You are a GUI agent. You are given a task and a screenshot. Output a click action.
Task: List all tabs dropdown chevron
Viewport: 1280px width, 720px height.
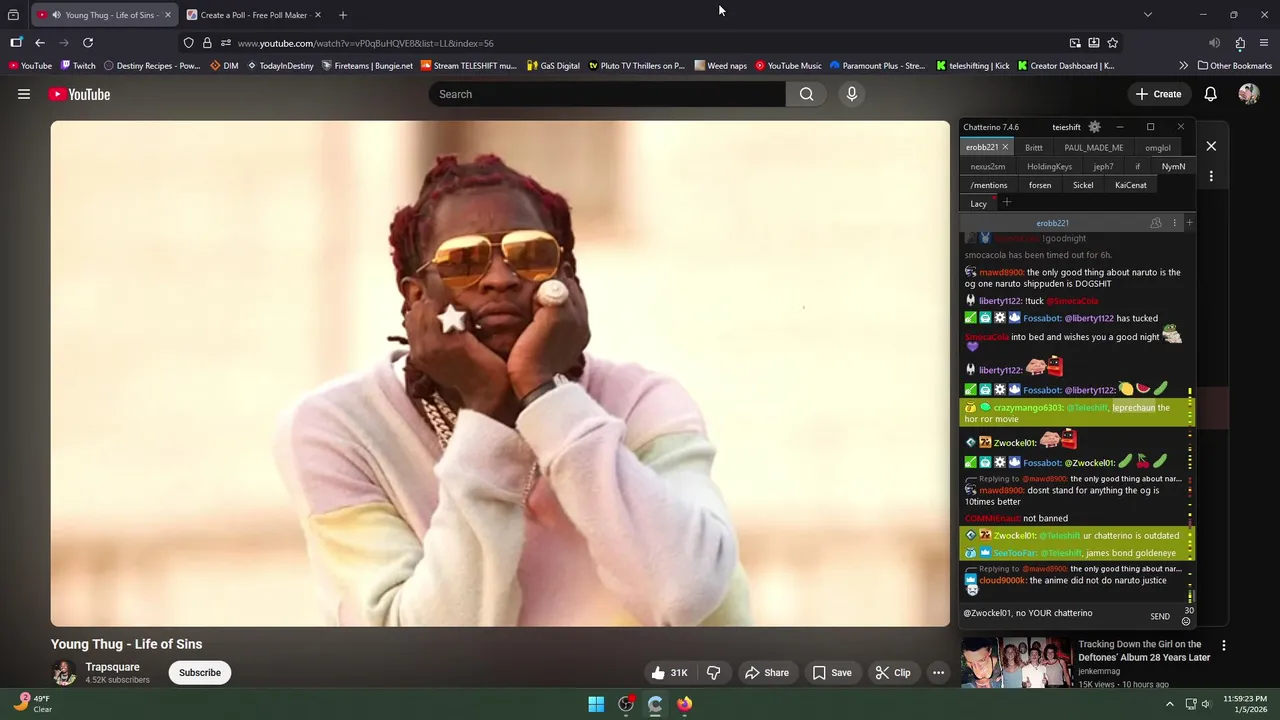tap(1148, 15)
